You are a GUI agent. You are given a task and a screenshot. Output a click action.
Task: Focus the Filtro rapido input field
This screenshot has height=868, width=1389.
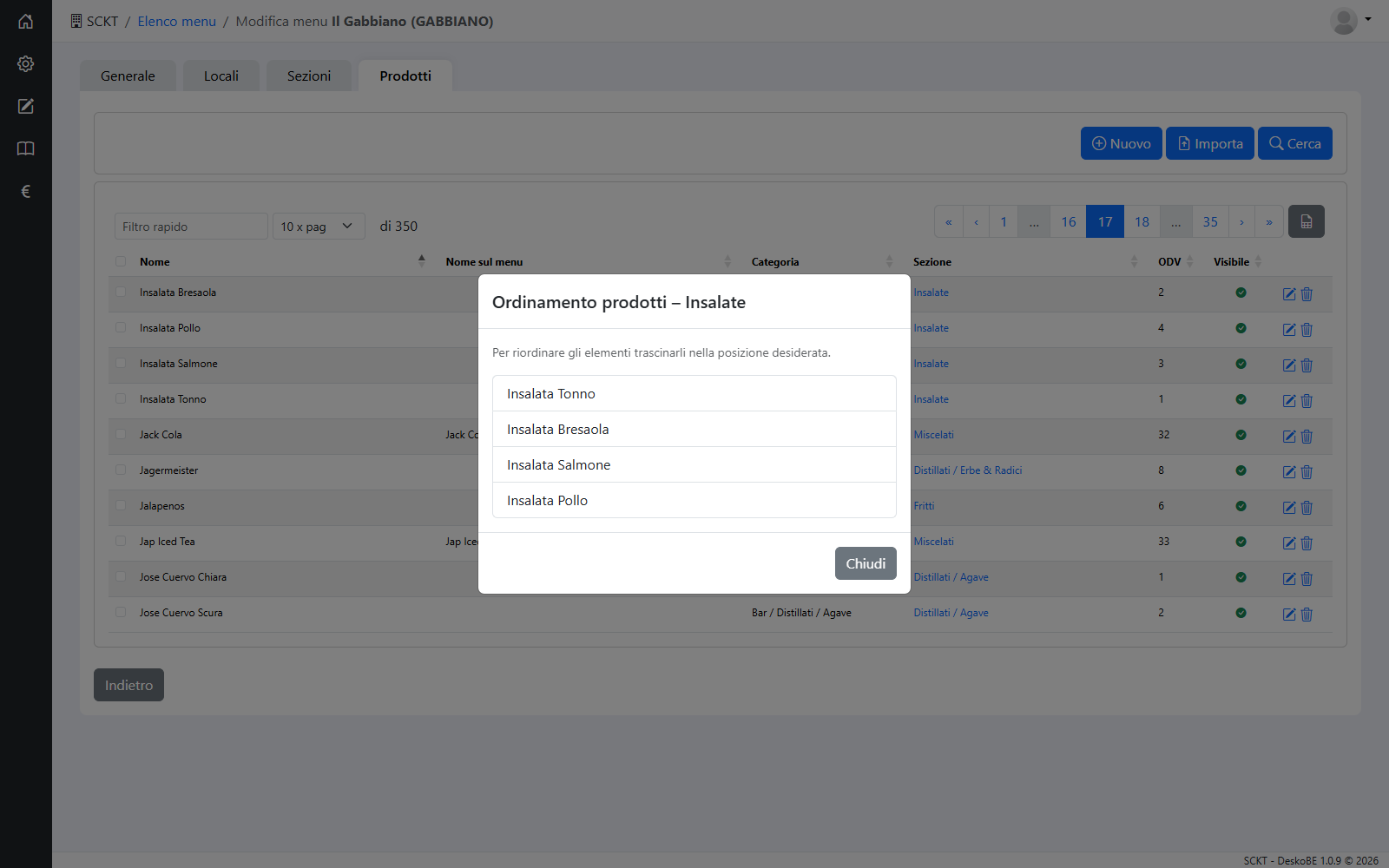(191, 227)
